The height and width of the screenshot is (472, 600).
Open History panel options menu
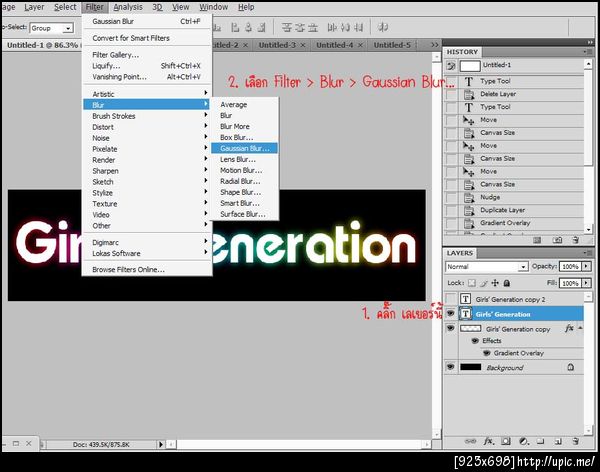tap(587, 52)
